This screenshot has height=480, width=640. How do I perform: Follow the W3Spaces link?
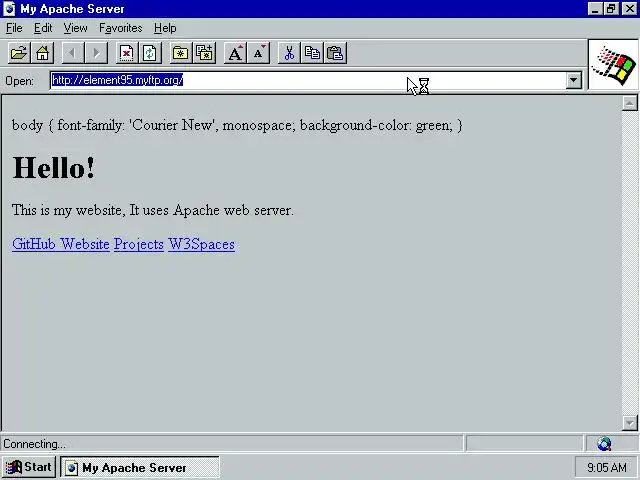pos(201,244)
